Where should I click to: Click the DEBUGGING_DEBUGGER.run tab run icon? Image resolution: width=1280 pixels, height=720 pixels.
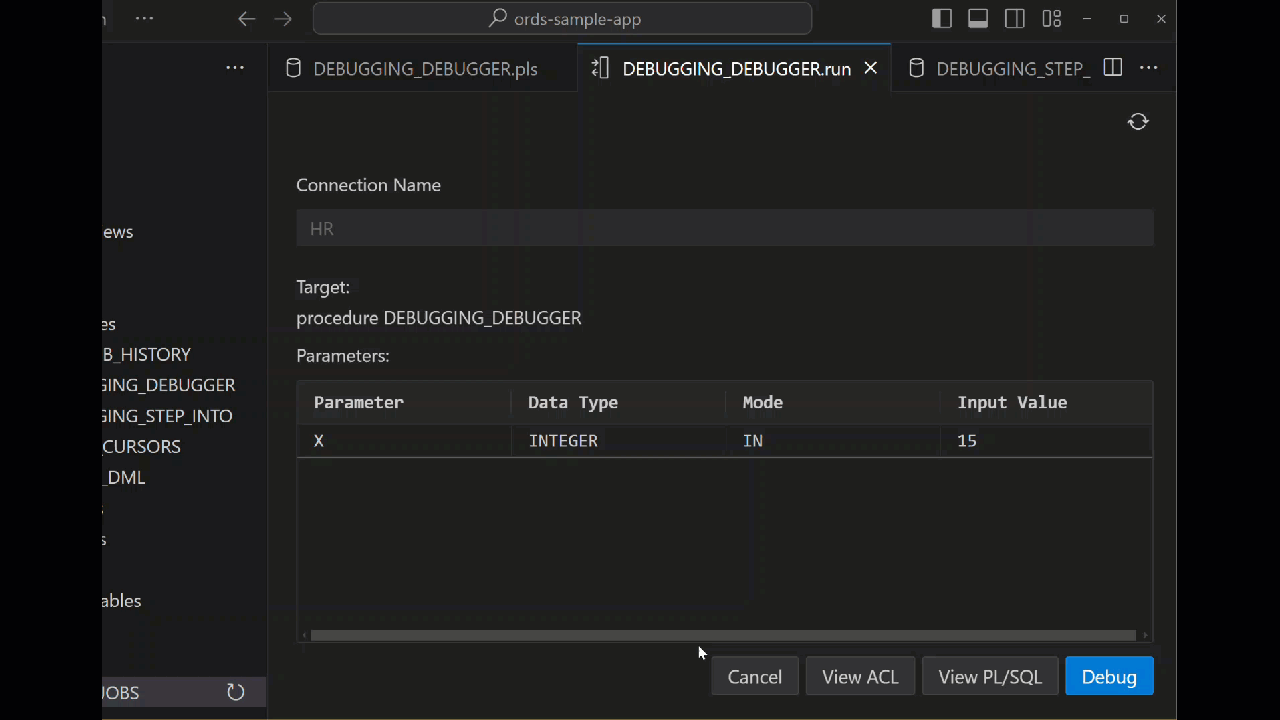coord(600,68)
